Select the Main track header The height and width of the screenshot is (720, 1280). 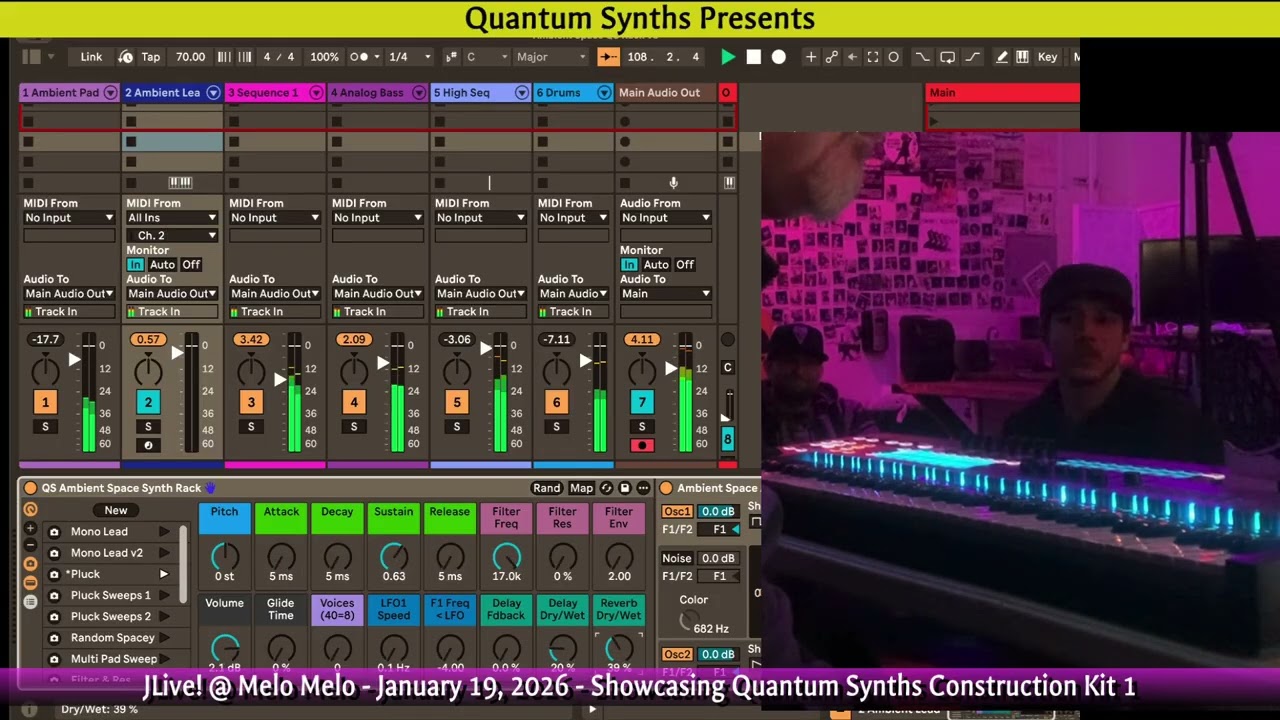click(1002, 93)
